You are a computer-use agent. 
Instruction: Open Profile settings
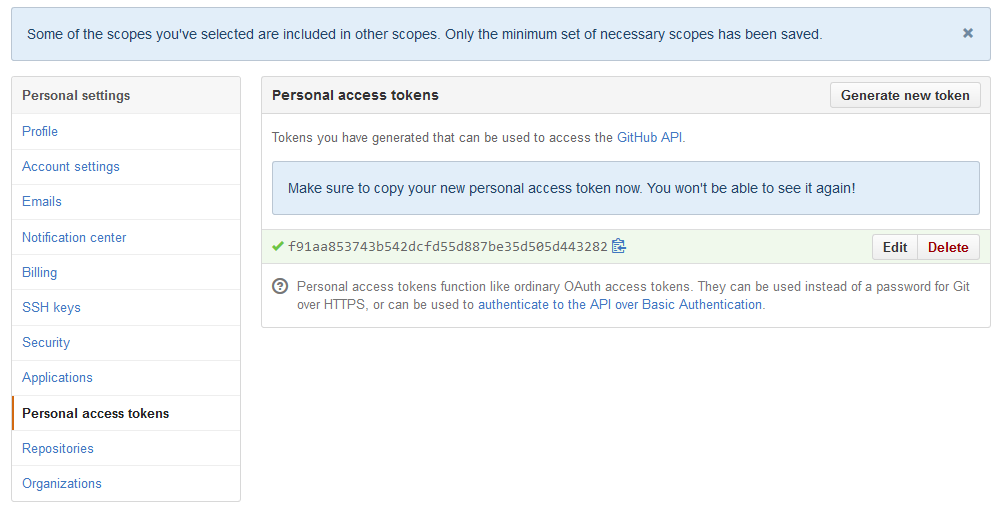[40, 131]
